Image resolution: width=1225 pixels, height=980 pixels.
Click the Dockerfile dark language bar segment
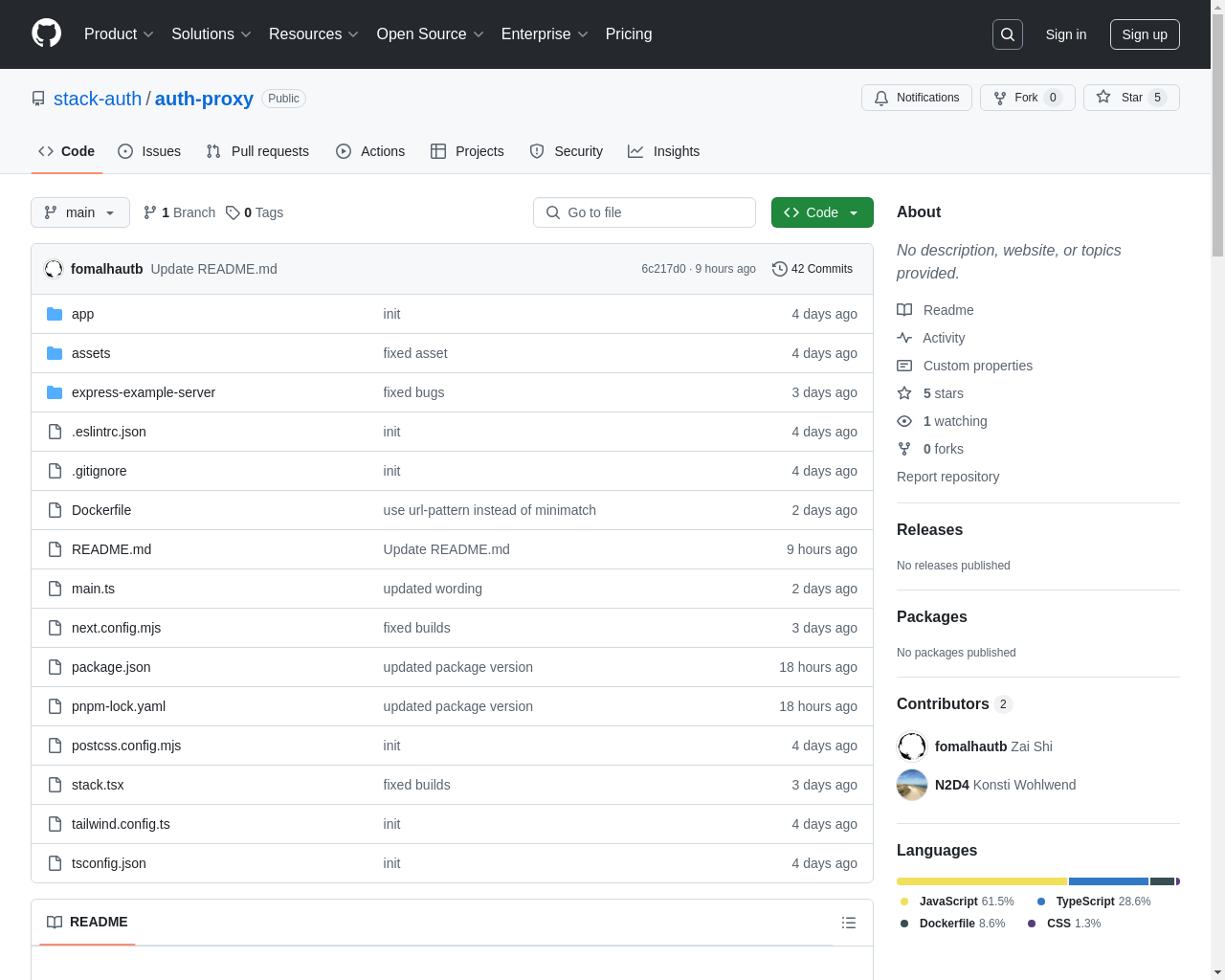pos(1162,881)
